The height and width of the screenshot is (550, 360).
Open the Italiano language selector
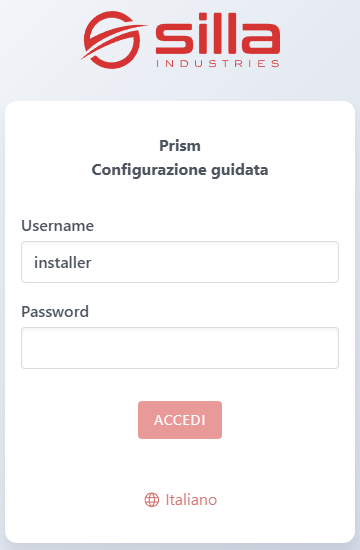180,500
